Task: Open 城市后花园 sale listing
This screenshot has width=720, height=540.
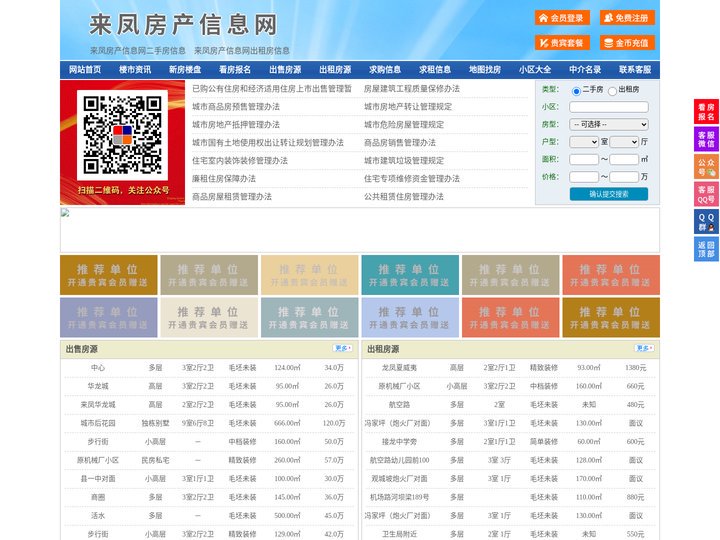Action: [98, 423]
